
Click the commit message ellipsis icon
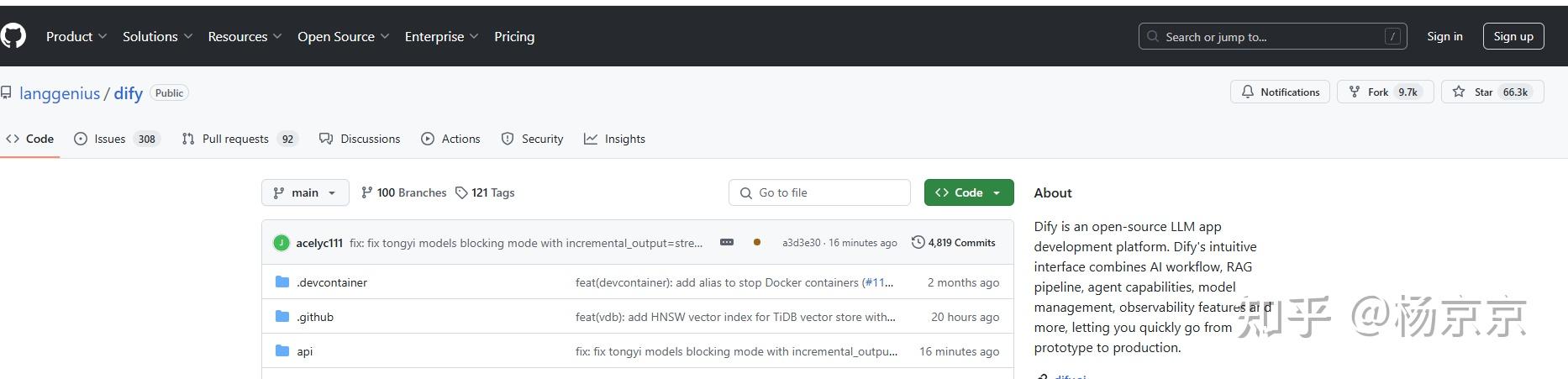coord(727,242)
